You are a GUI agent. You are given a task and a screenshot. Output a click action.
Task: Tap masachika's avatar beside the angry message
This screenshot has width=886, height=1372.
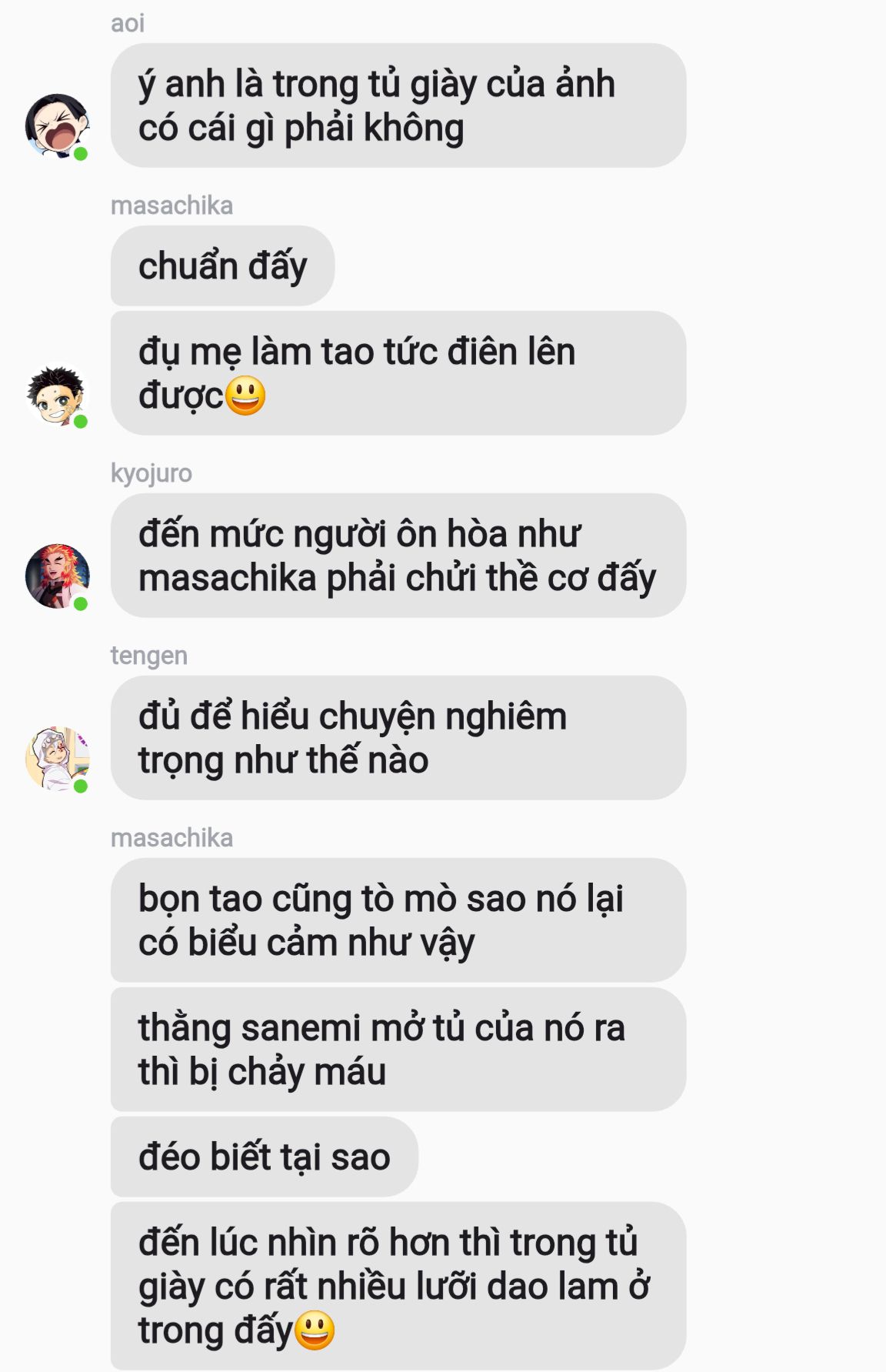point(58,394)
